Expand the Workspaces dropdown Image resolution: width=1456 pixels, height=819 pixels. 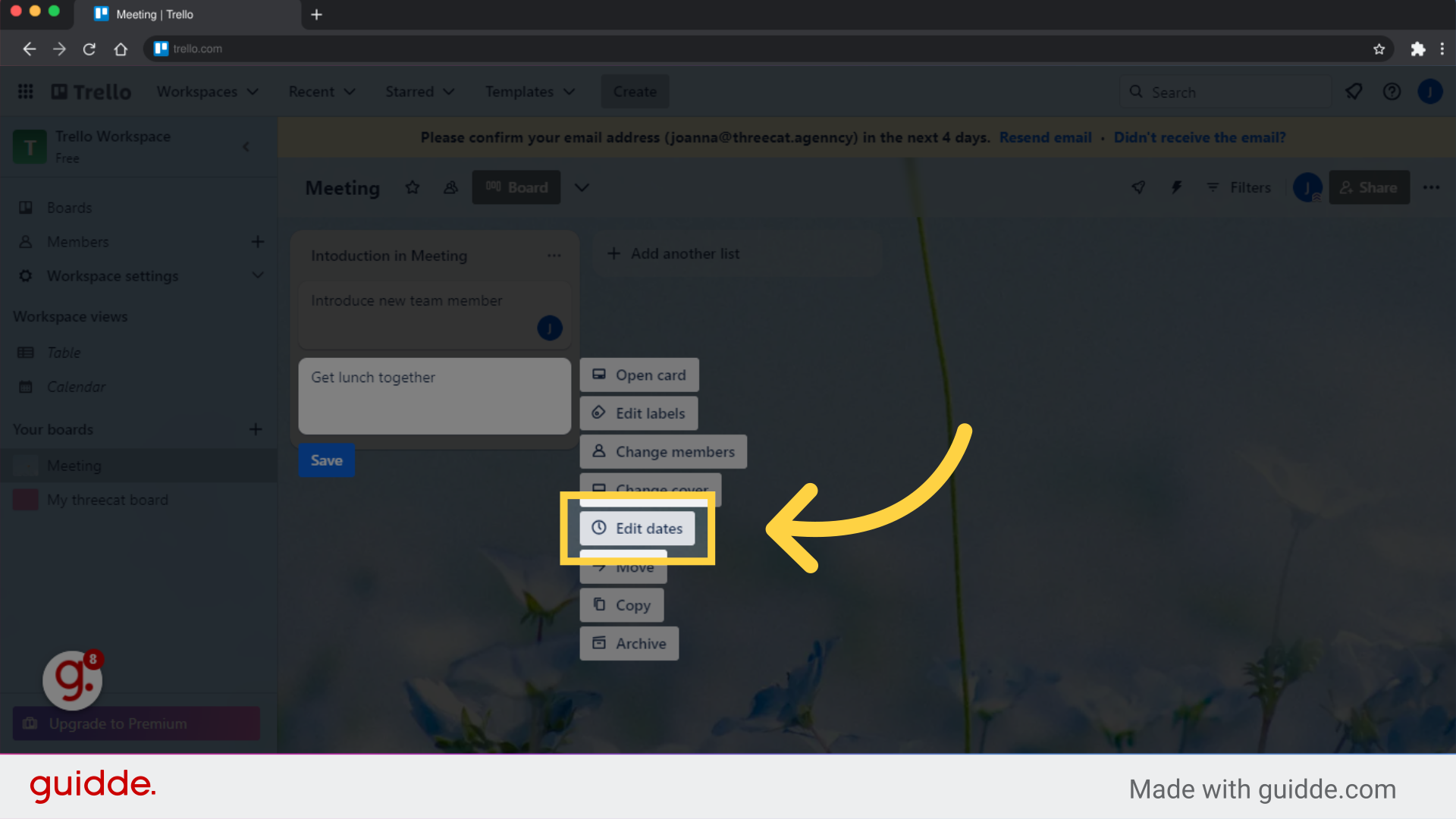point(208,91)
